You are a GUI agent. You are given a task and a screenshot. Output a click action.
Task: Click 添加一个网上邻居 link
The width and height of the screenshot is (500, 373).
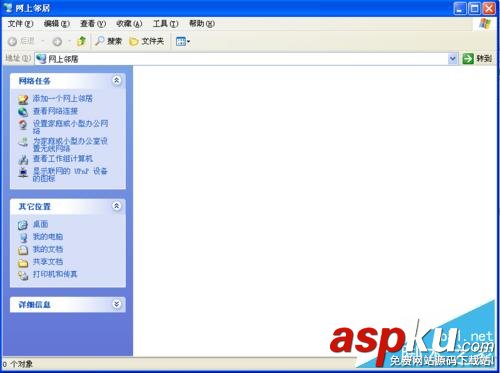click(x=63, y=98)
